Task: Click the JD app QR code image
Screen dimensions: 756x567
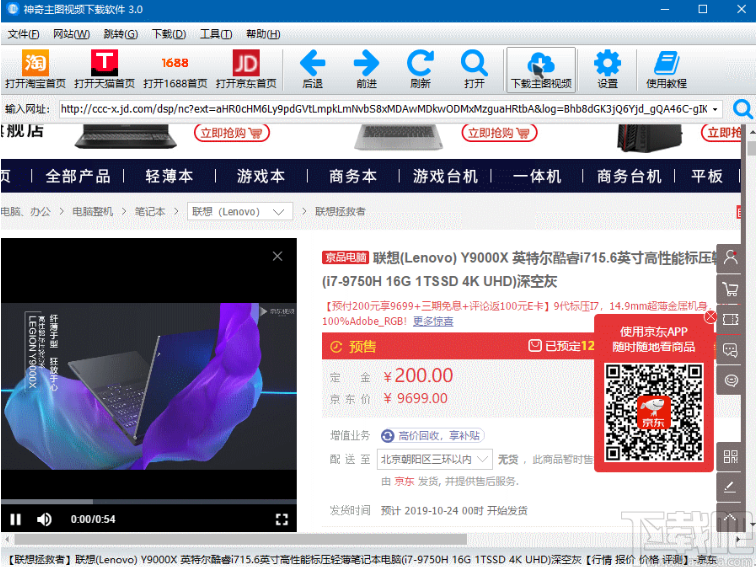Action: tap(654, 413)
